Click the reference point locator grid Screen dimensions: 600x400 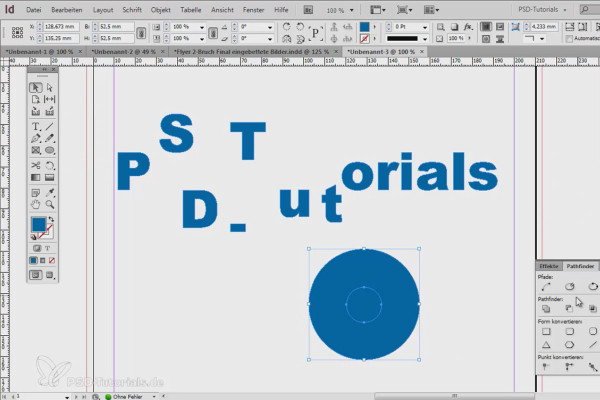[17, 33]
